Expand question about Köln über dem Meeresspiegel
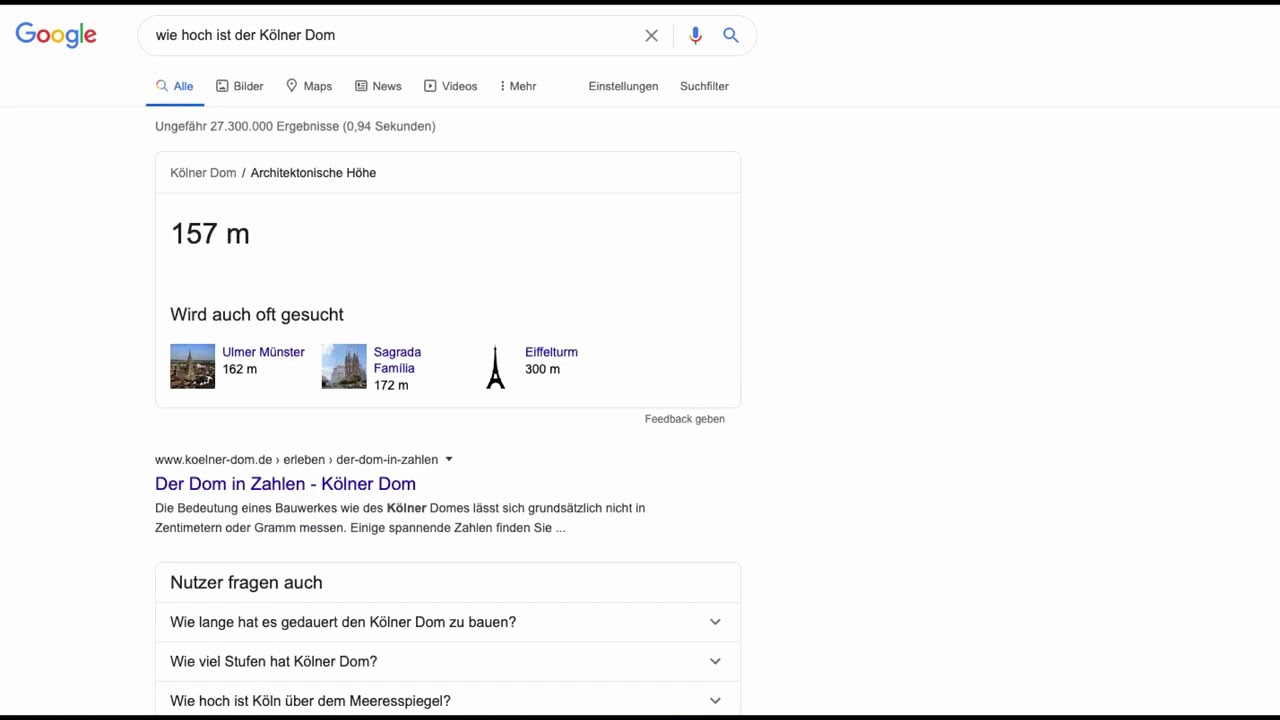The image size is (1280, 720). [x=447, y=700]
